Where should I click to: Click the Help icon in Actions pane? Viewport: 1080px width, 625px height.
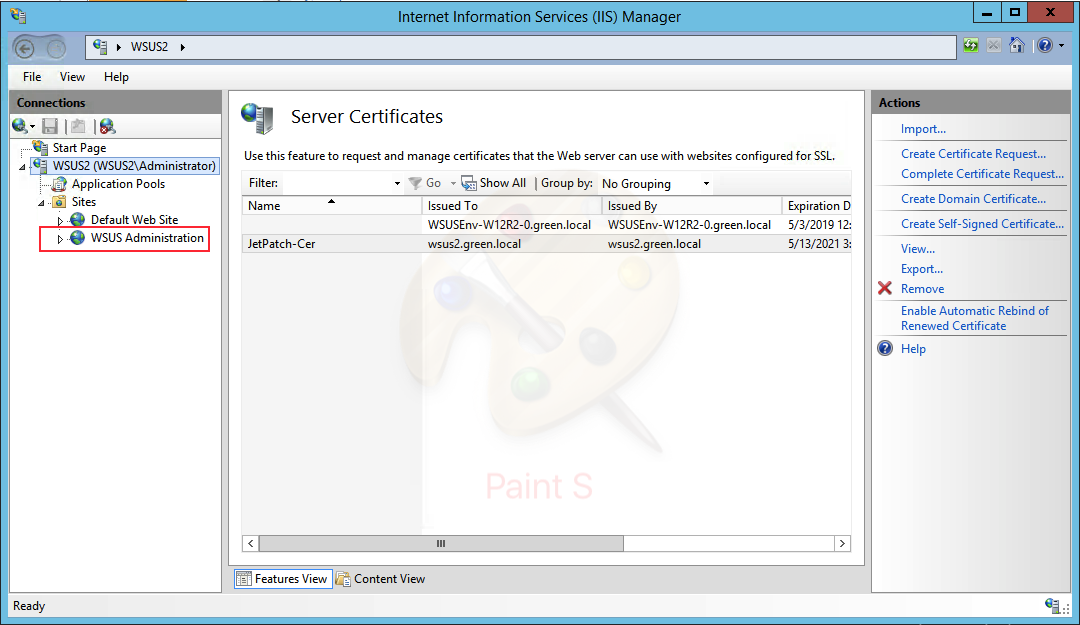885,348
